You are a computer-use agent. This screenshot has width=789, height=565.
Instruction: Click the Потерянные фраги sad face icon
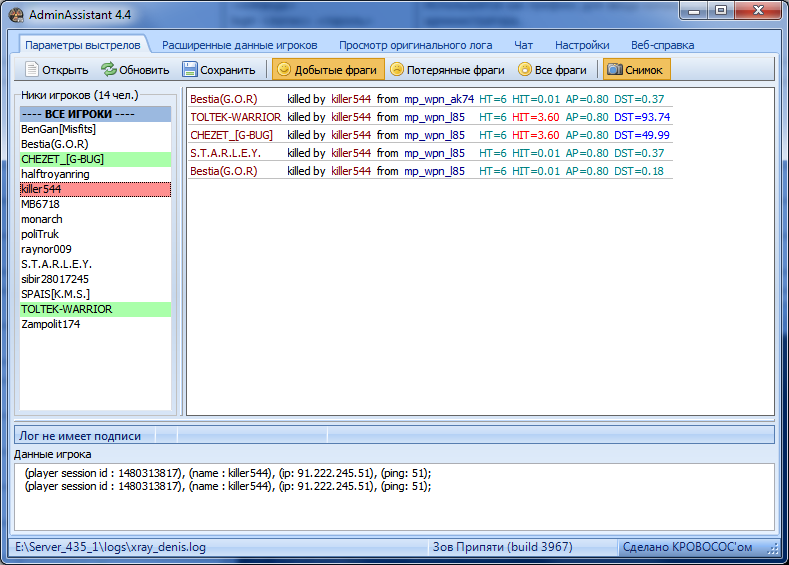click(397, 69)
